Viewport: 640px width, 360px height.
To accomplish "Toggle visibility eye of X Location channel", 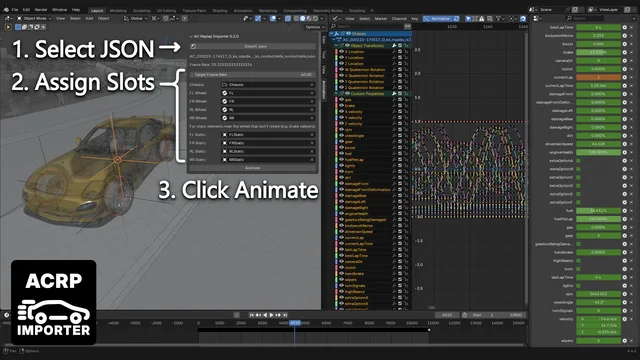I will (x=342, y=52).
